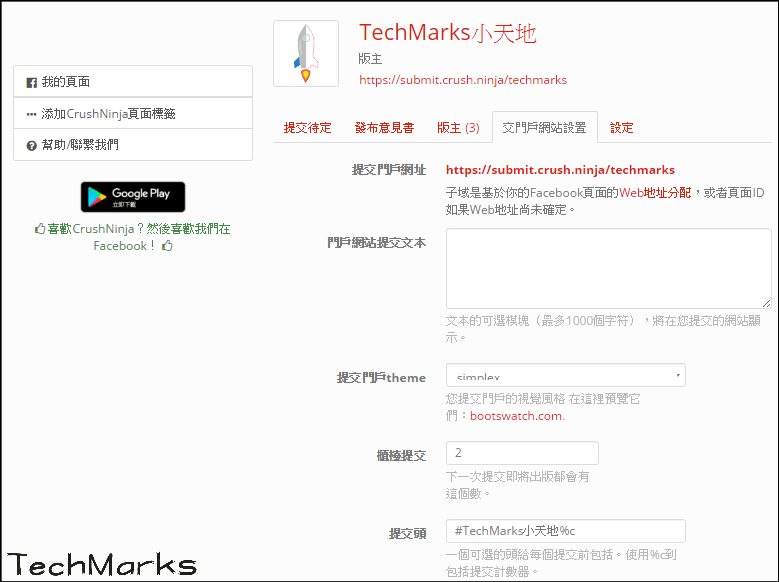This screenshot has height=582, width=779.
Task: Click the 提交門戶網址 field label
Action: click(x=389, y=170)
